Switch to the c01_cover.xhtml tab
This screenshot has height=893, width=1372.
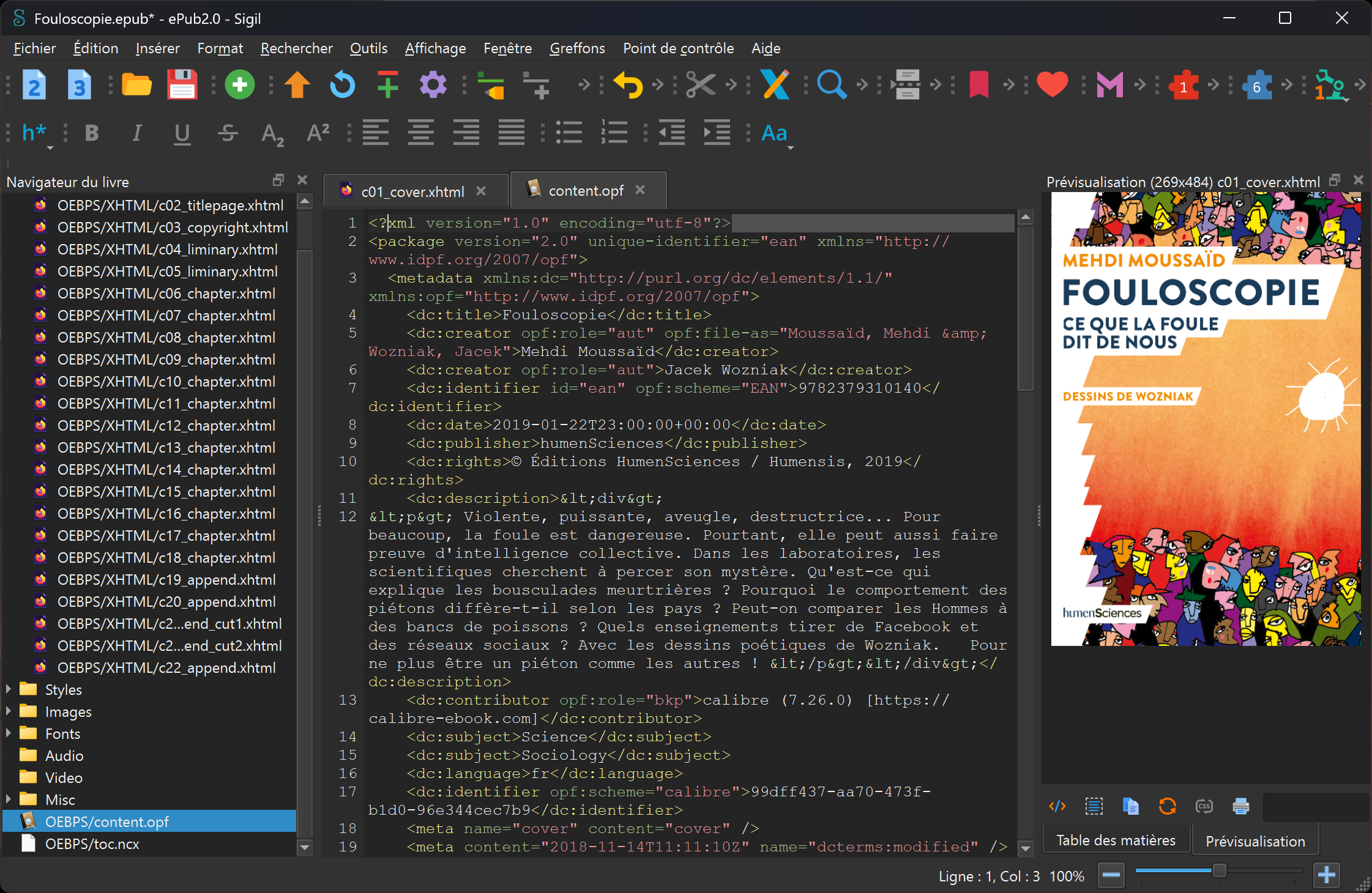412,191
